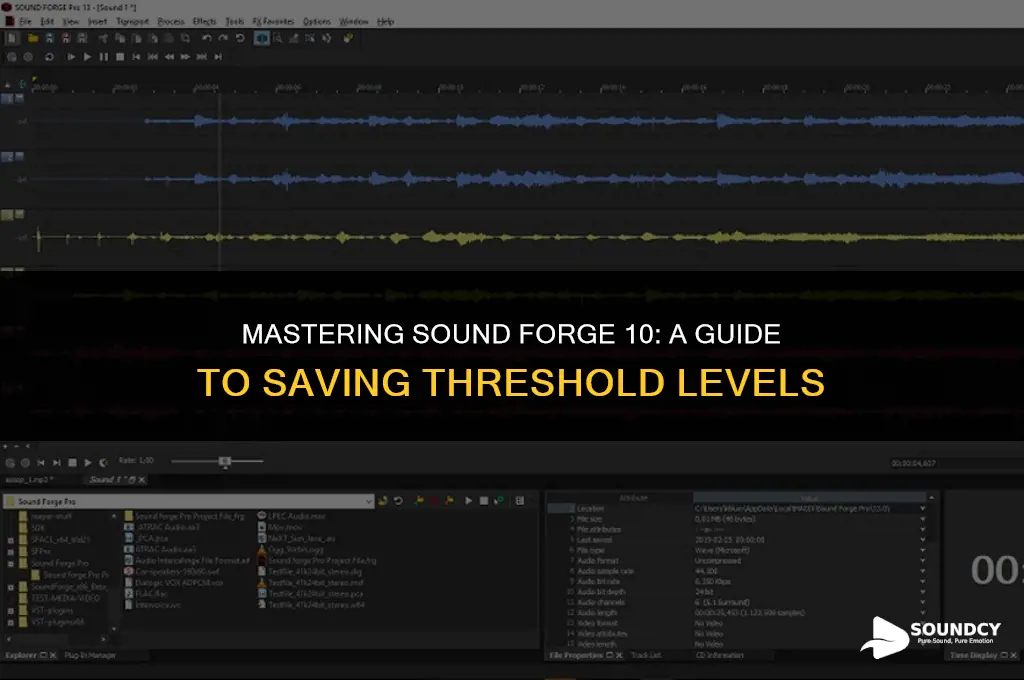Select the TEST-MEDIA-VIDEO folder
Screen dimensions: 1024x680
point(66,598)
